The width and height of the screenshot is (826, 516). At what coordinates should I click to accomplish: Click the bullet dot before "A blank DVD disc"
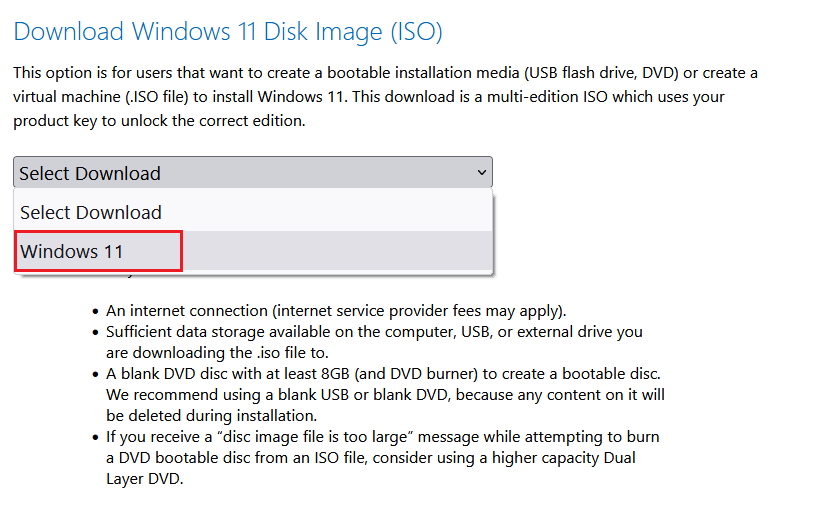(95, 374)
